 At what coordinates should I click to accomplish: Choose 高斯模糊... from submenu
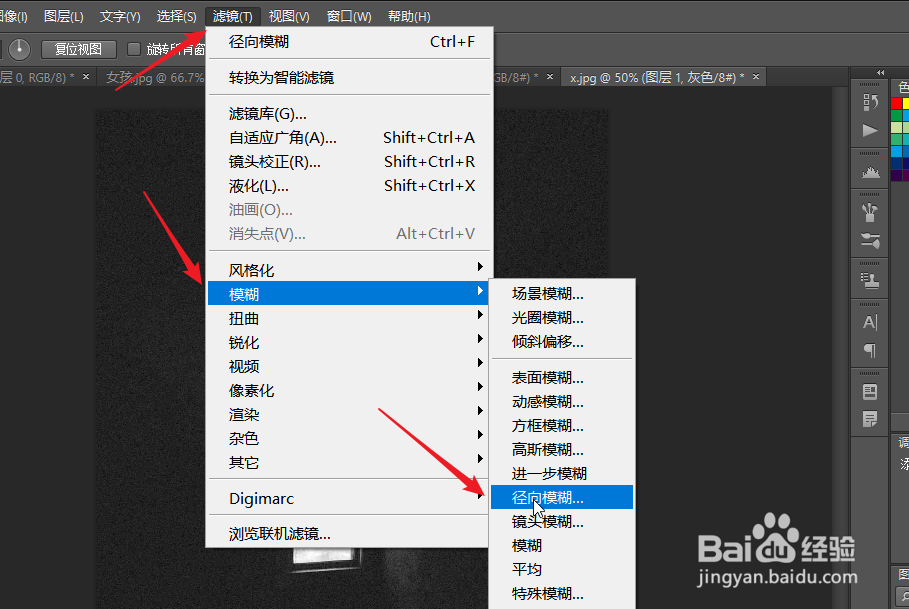pyautogui.click(x=562, y=450)
